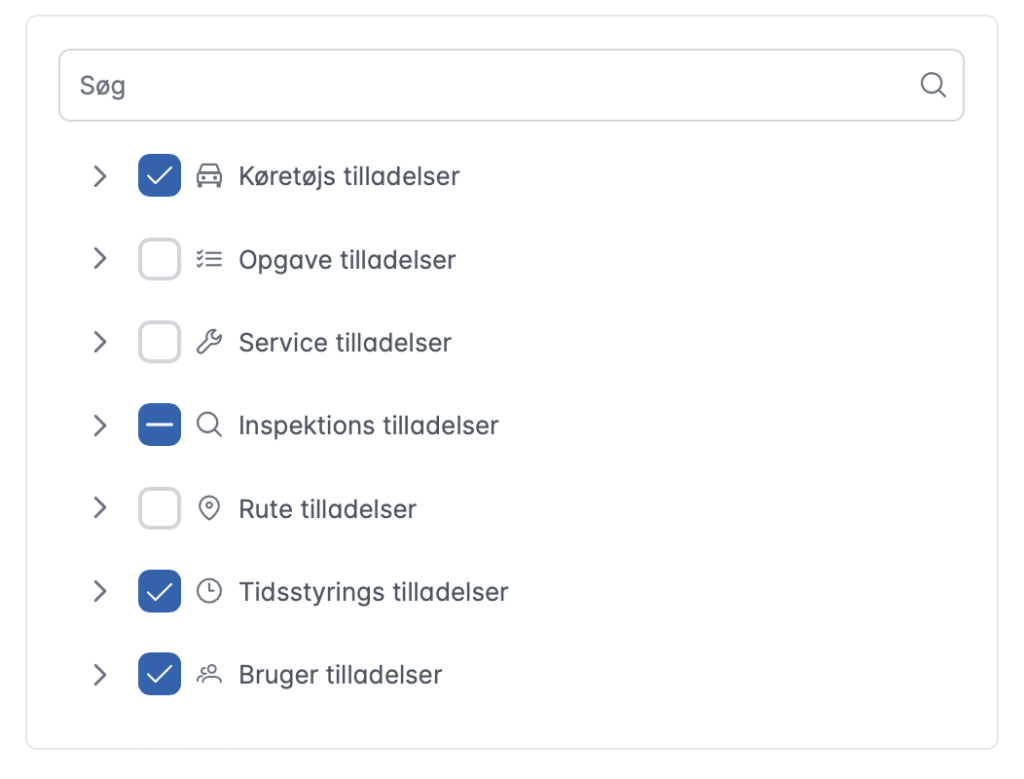1024x779 pixels.
Task: Click the search magnifier icon
Action: pos(932,85)
